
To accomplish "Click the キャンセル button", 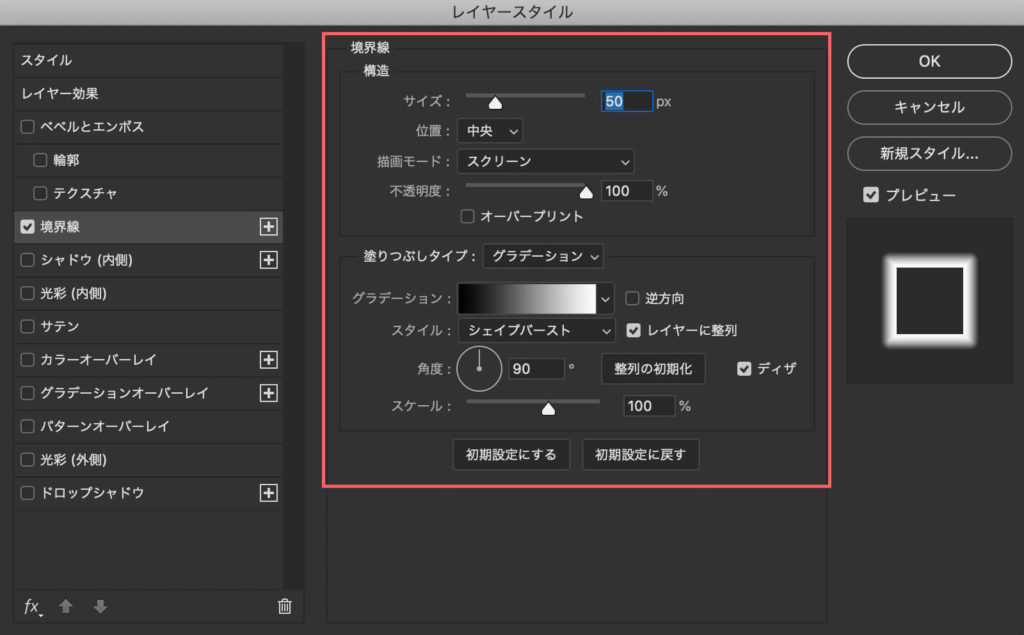I will [929, 107].
